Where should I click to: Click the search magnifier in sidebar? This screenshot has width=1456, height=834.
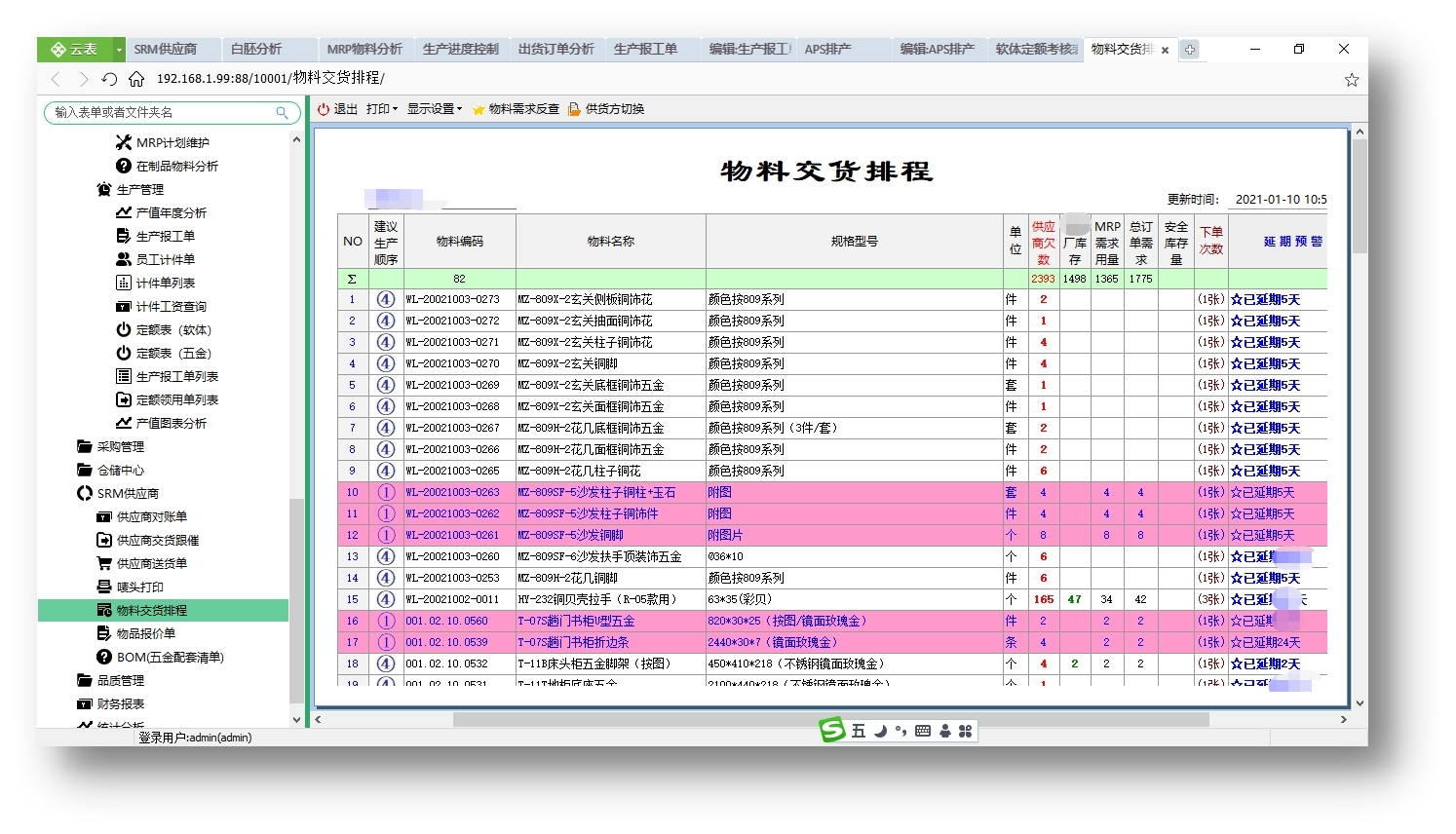pos(282,113)
